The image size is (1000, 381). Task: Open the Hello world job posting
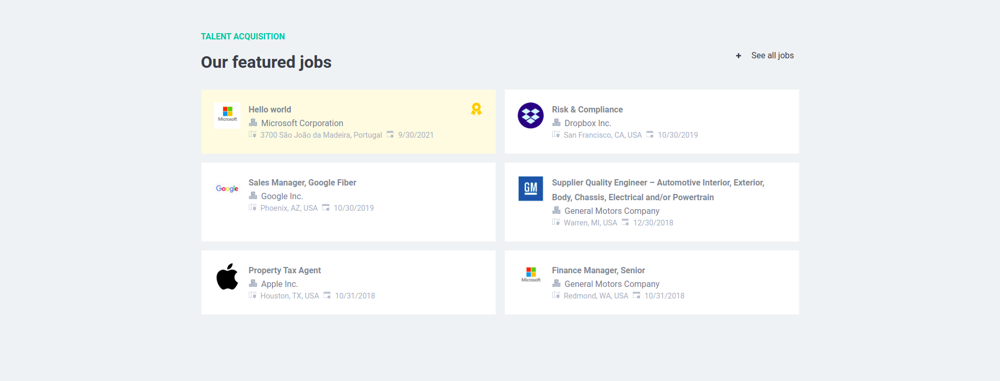tap(270, 109)
